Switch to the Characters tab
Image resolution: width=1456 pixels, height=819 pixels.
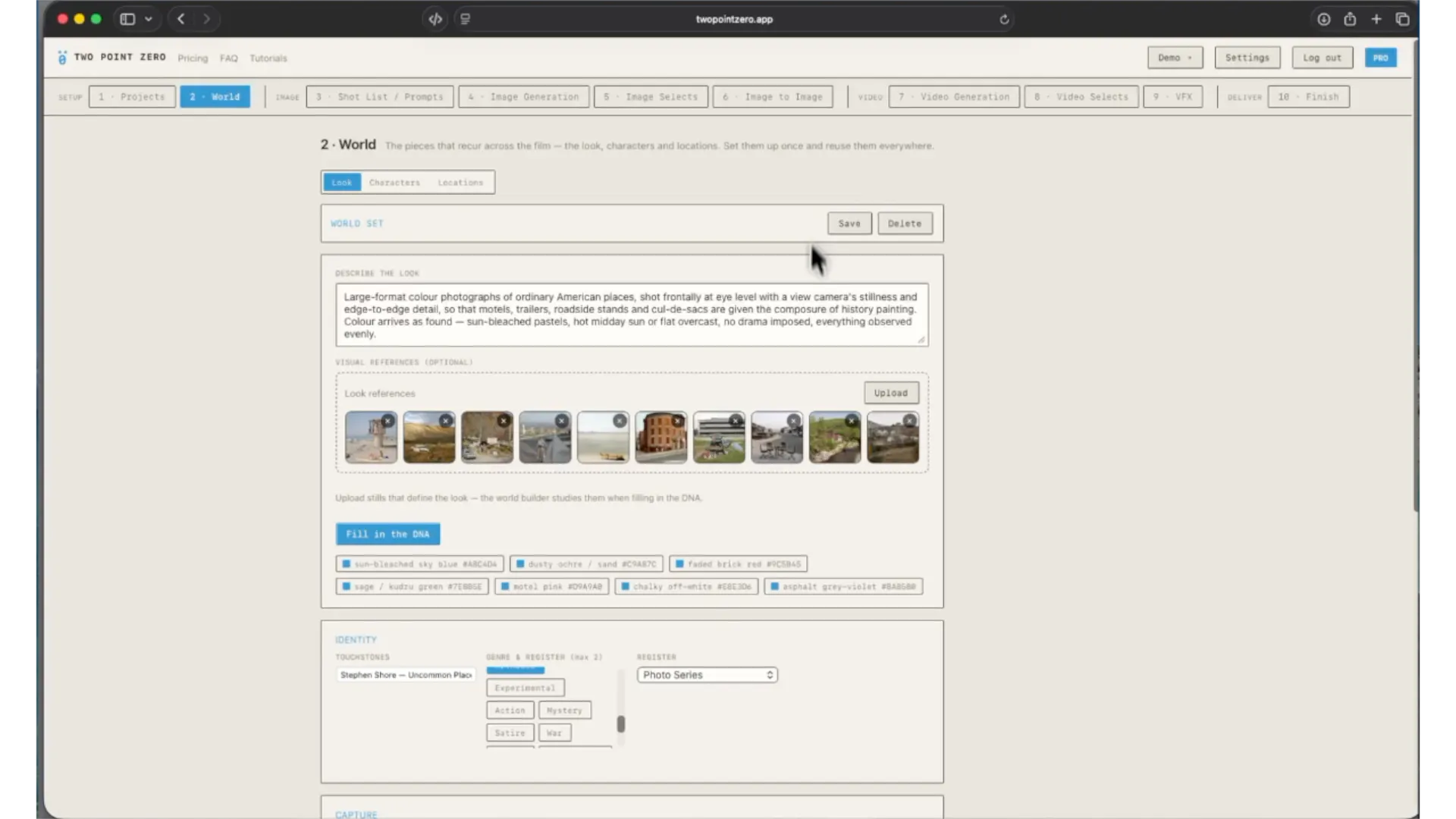(394, 183)
